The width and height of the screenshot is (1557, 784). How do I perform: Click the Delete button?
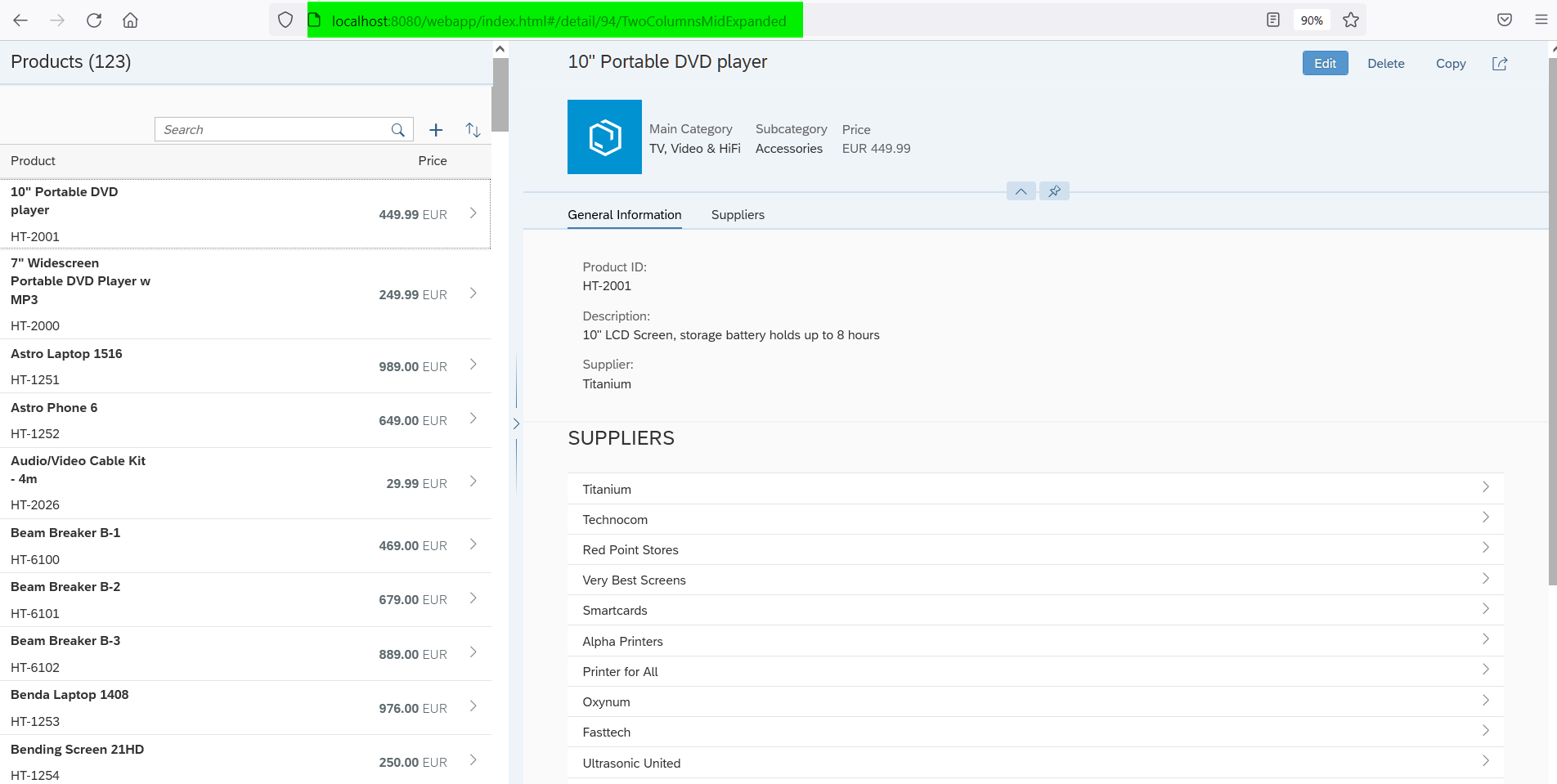[x=1386, y=64]
